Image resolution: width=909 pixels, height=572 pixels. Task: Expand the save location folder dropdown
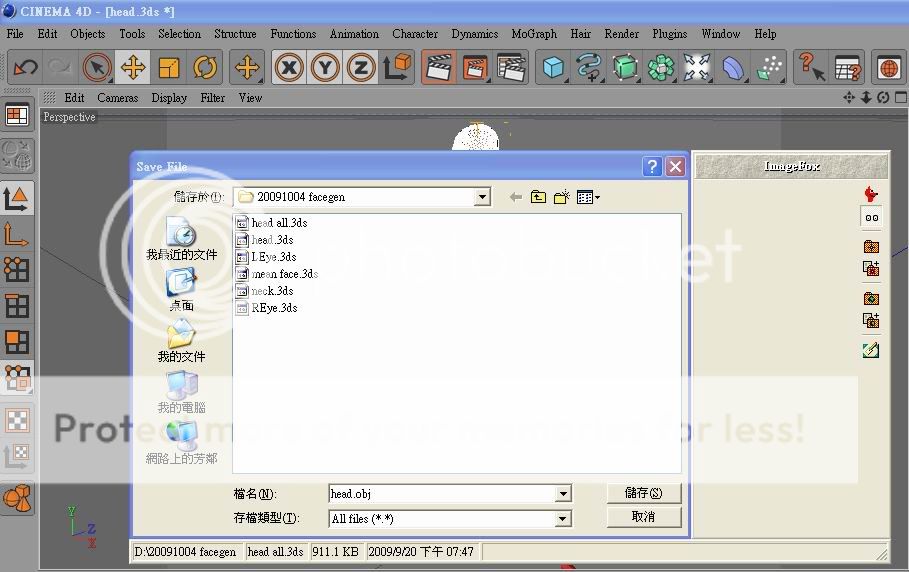tap(483, 197)
